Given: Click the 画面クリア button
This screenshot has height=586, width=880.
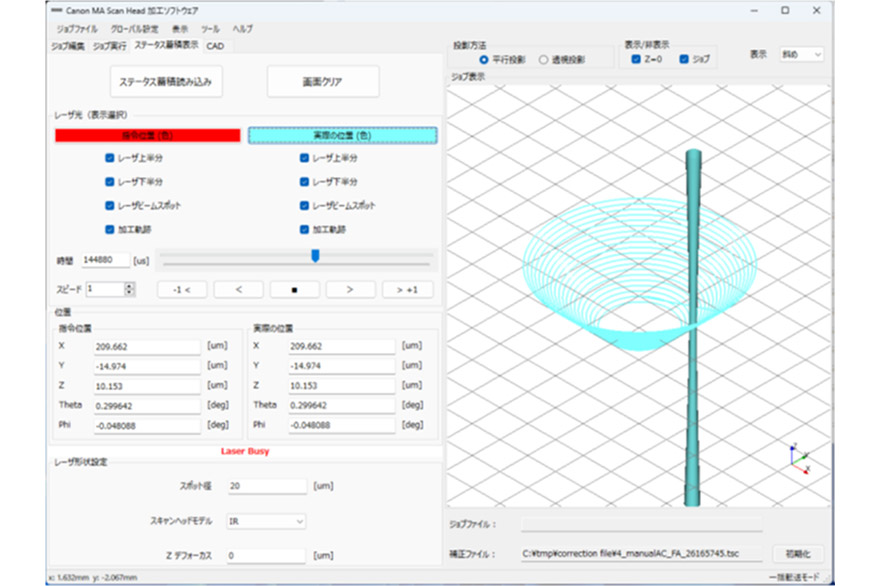Looking at the screenshot, I should [323, 81].
